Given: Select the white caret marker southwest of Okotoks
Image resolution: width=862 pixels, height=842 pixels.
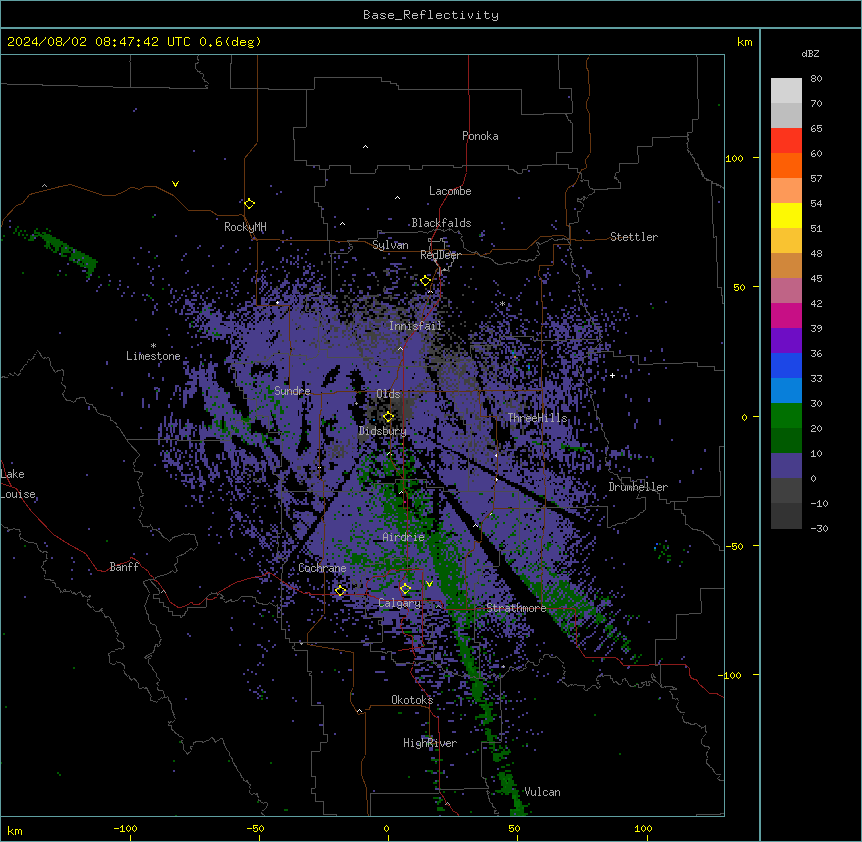Looking at the screenshot, I should point(360,711).
